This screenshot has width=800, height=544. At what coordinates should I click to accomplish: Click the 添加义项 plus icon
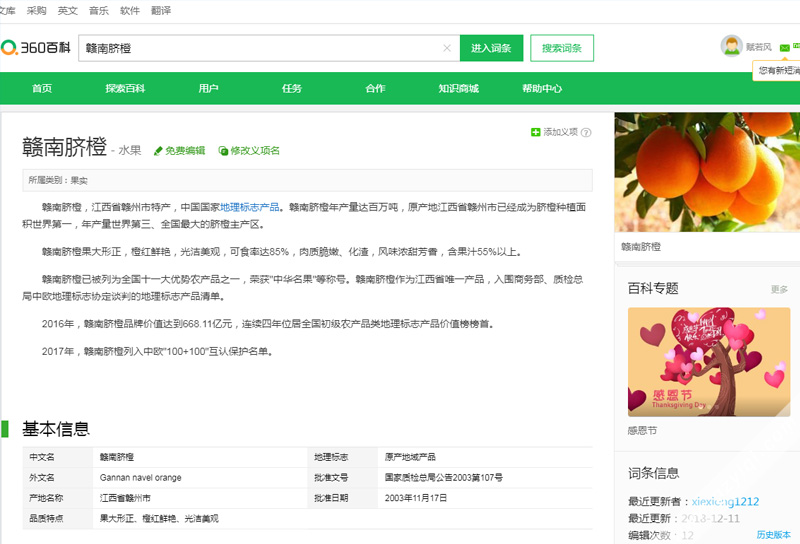(535, 132)
